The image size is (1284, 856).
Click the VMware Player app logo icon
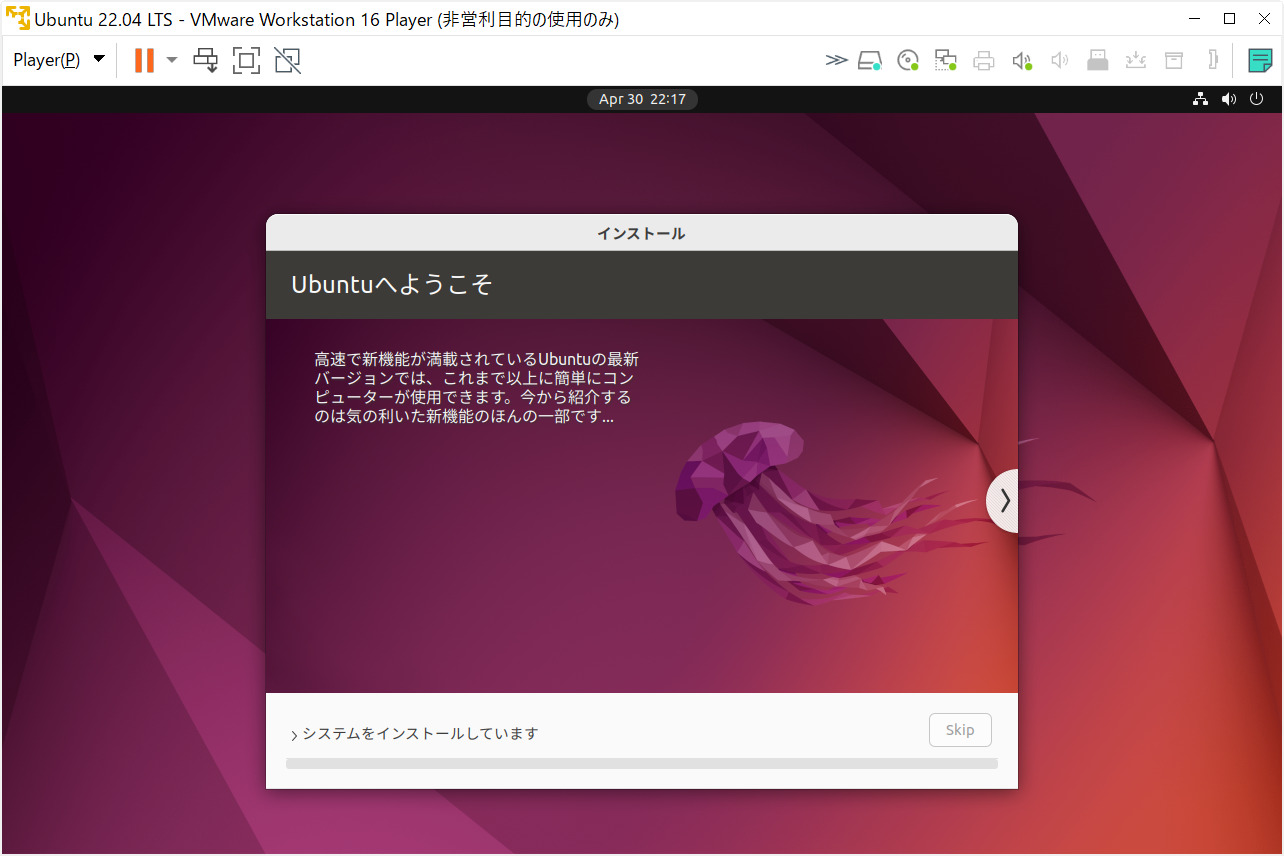[17, 18]
